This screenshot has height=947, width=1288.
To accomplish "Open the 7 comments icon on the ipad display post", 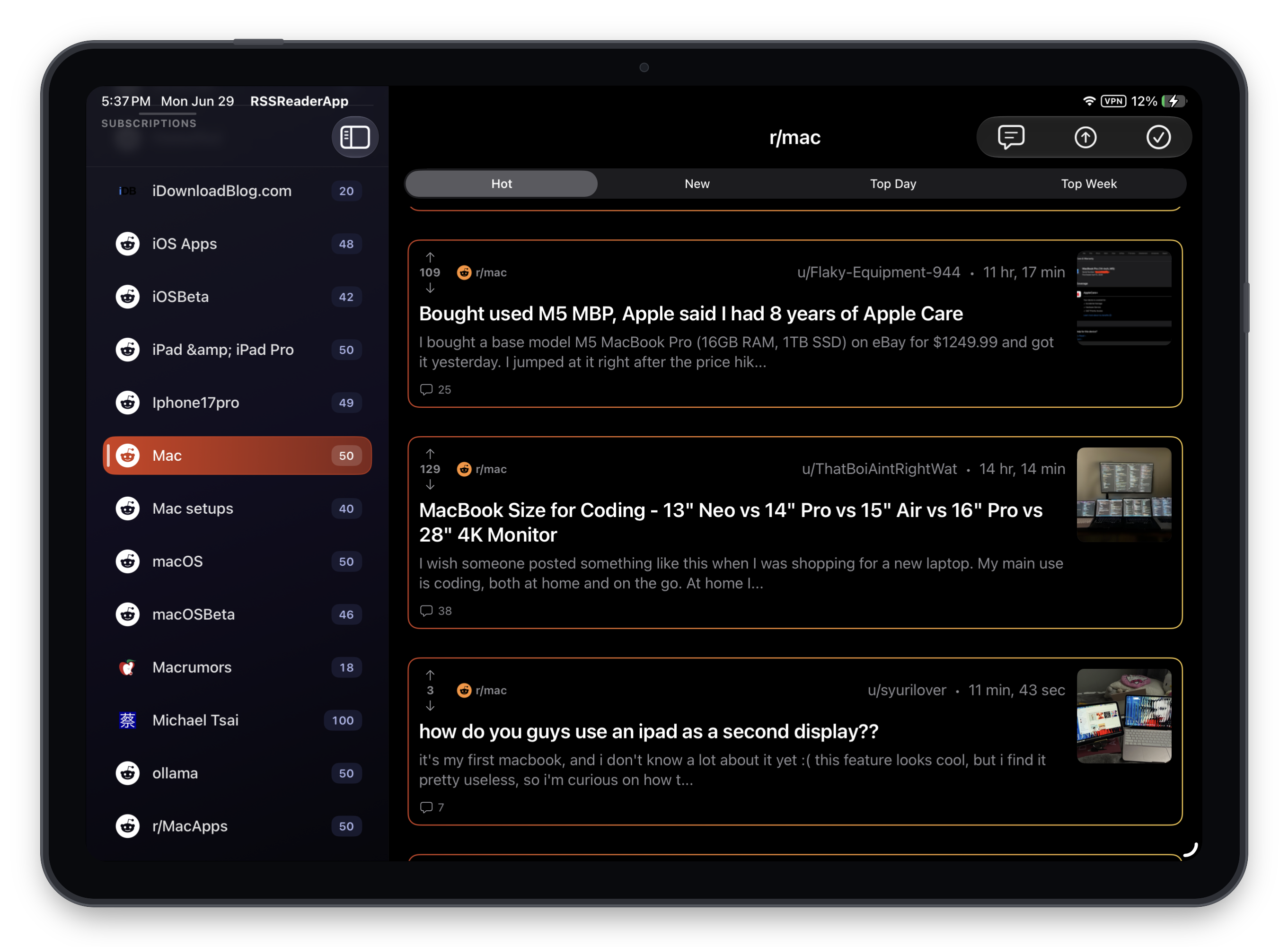I will 426,808.
